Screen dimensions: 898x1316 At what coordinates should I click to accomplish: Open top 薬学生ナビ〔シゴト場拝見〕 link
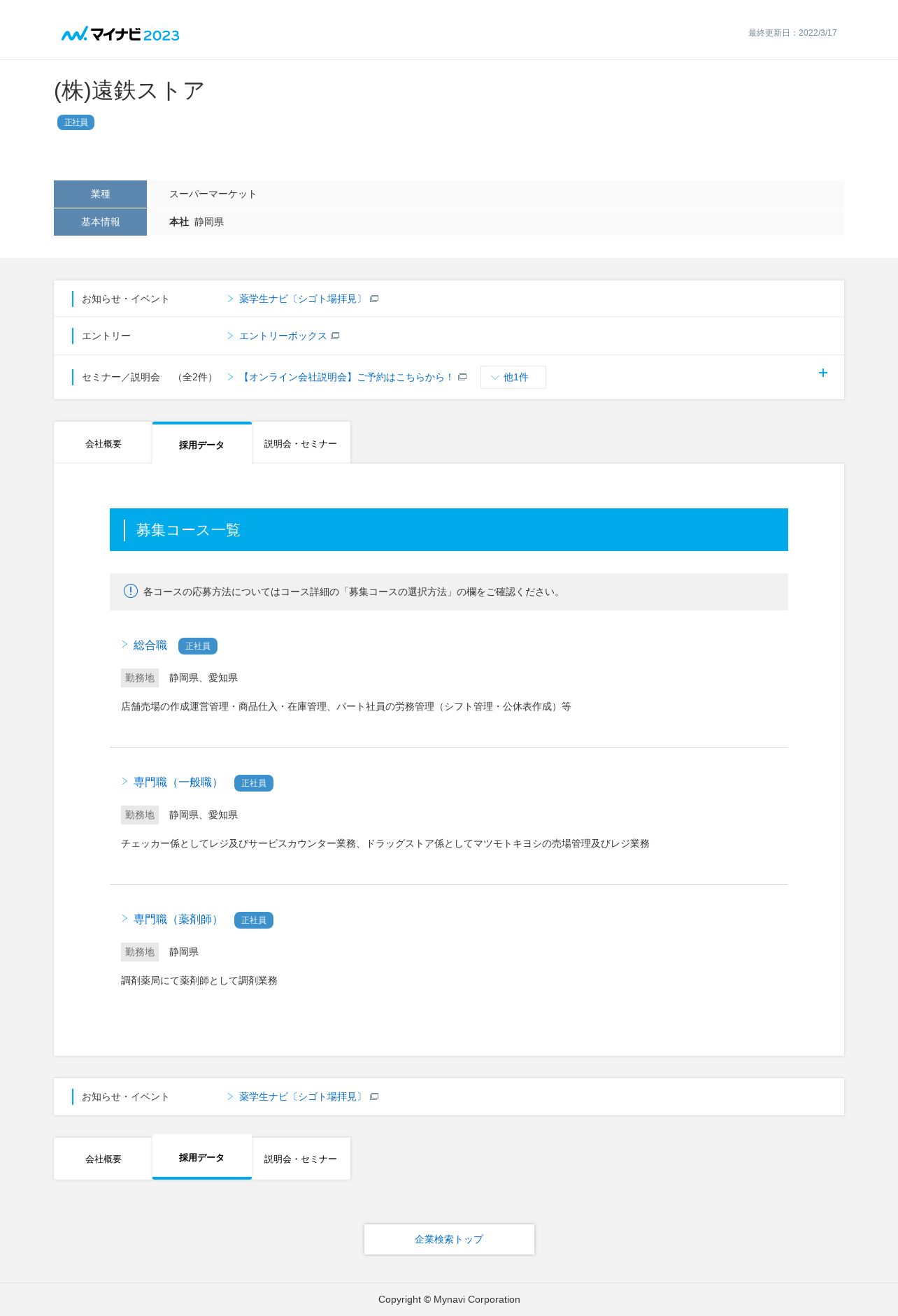point(302,299)
